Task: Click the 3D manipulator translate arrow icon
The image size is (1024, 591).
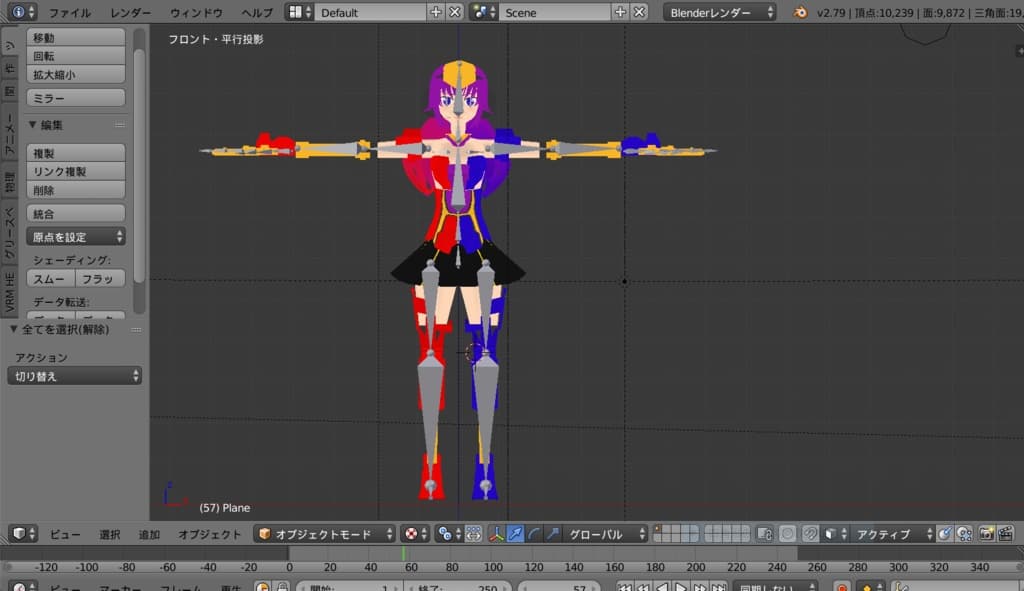Action: click(x=516, y=534)
